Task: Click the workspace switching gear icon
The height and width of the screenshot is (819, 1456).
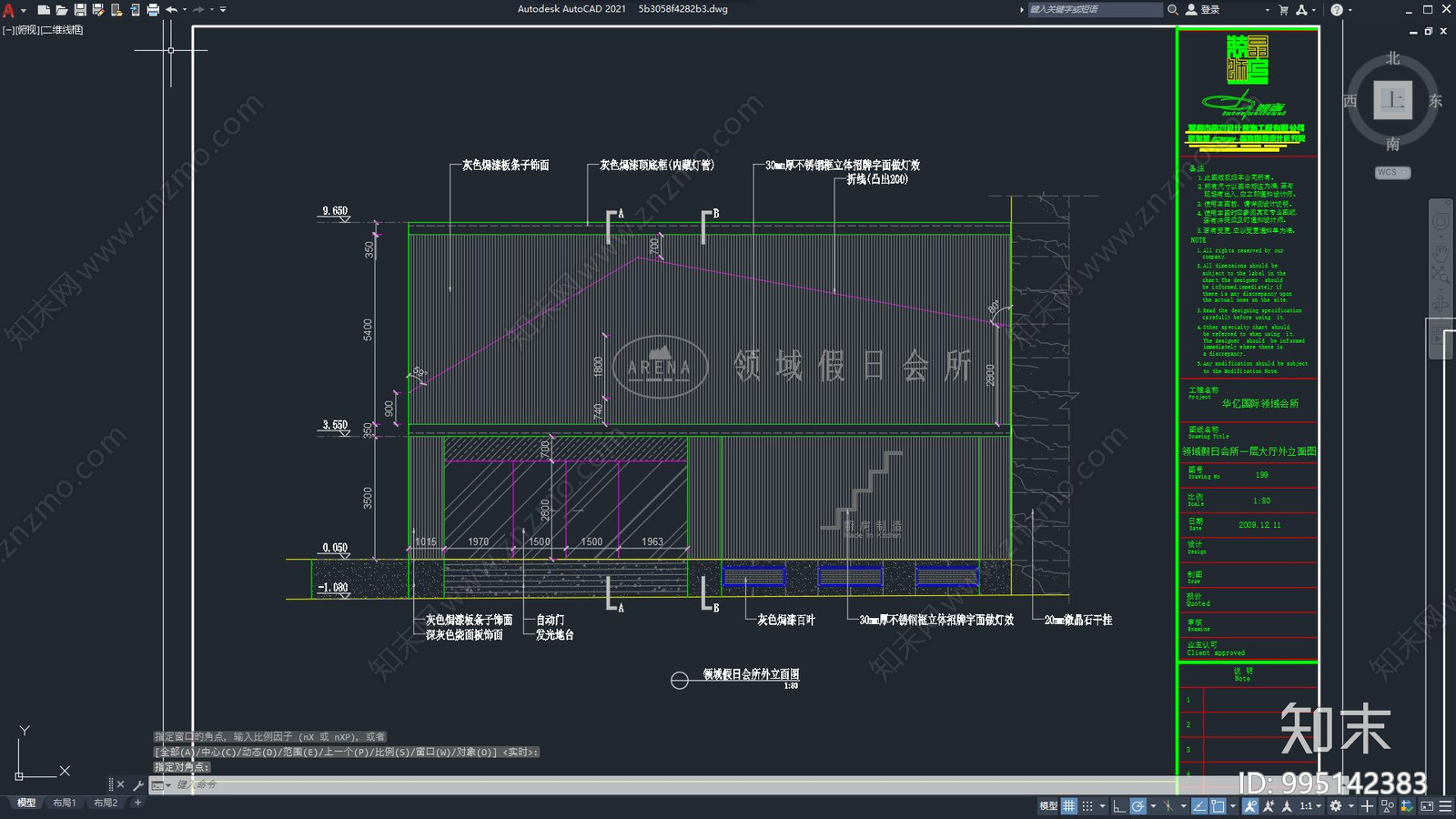Action: (1335, 806)
